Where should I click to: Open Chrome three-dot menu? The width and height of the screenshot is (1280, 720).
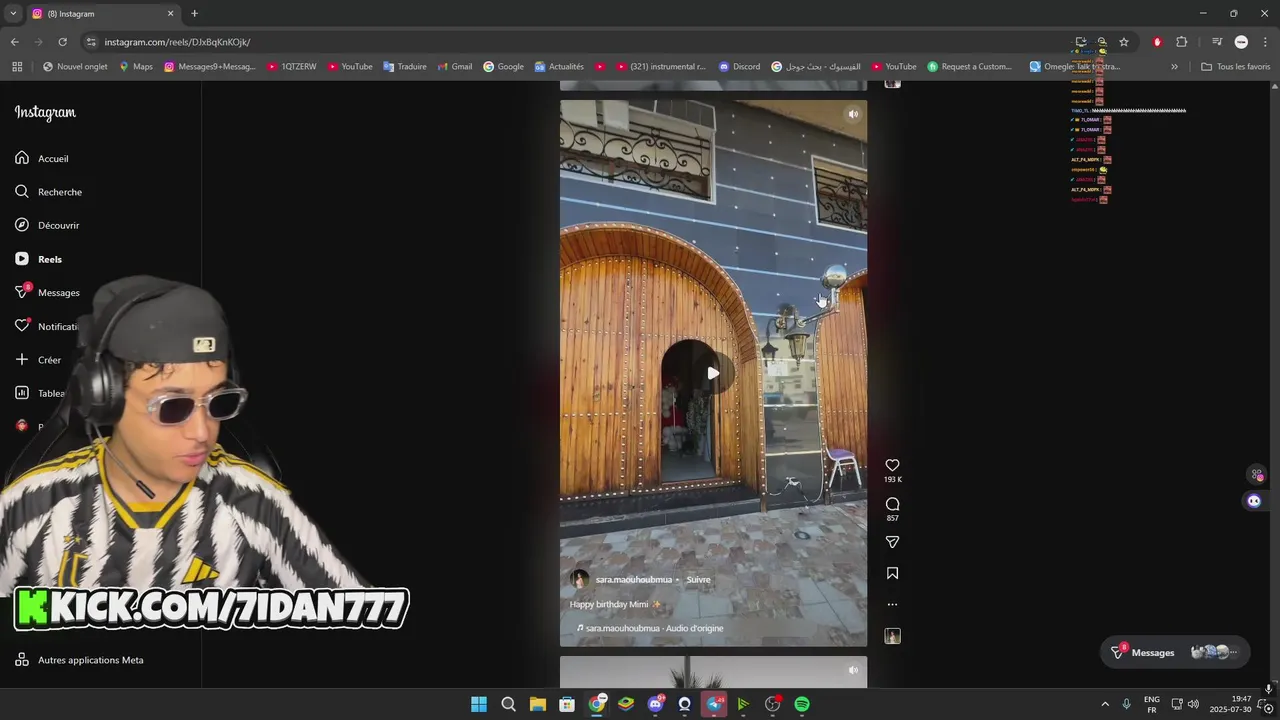[1265, 42]
